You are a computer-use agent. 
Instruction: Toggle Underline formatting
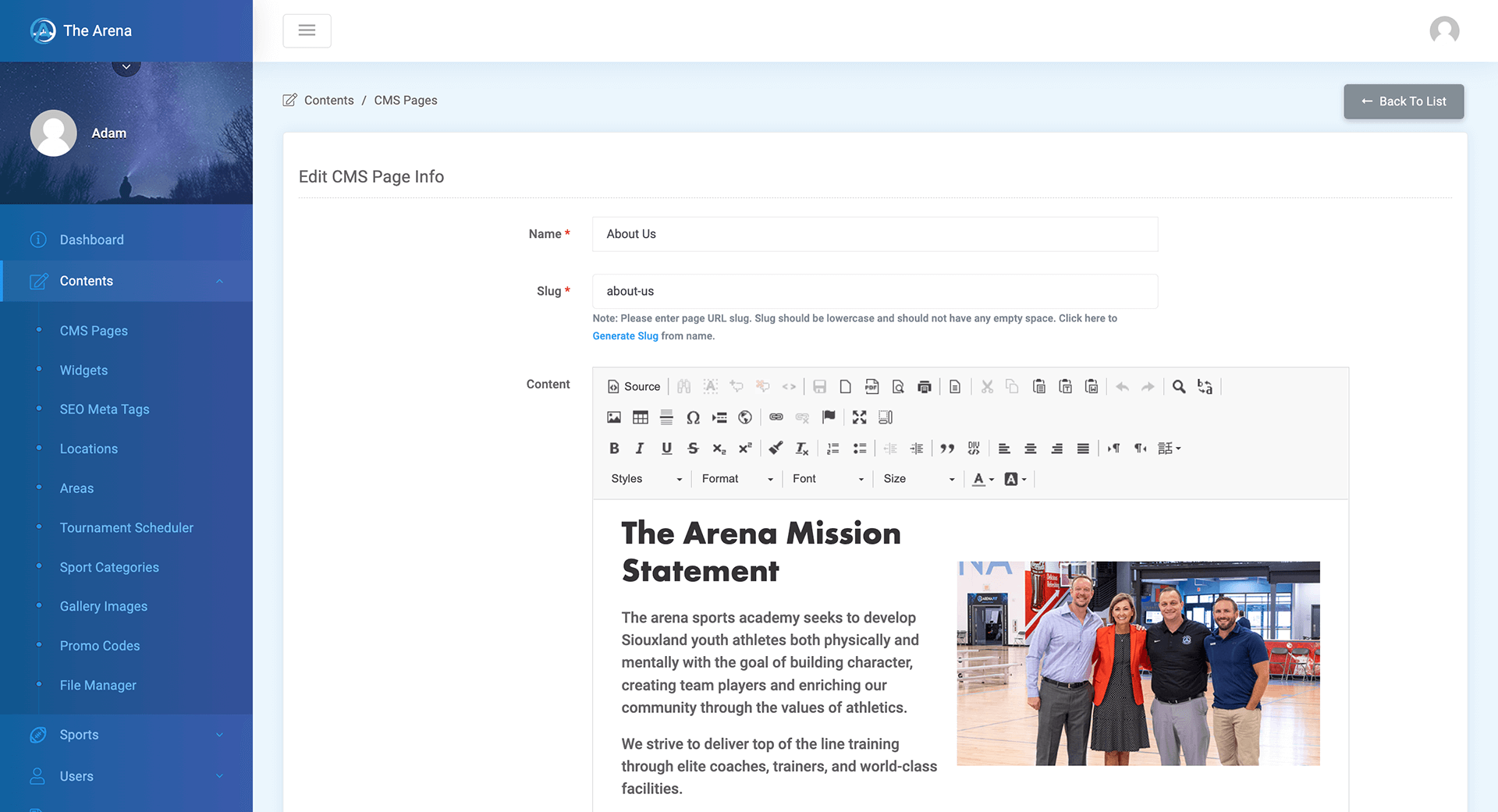point(666,448)
